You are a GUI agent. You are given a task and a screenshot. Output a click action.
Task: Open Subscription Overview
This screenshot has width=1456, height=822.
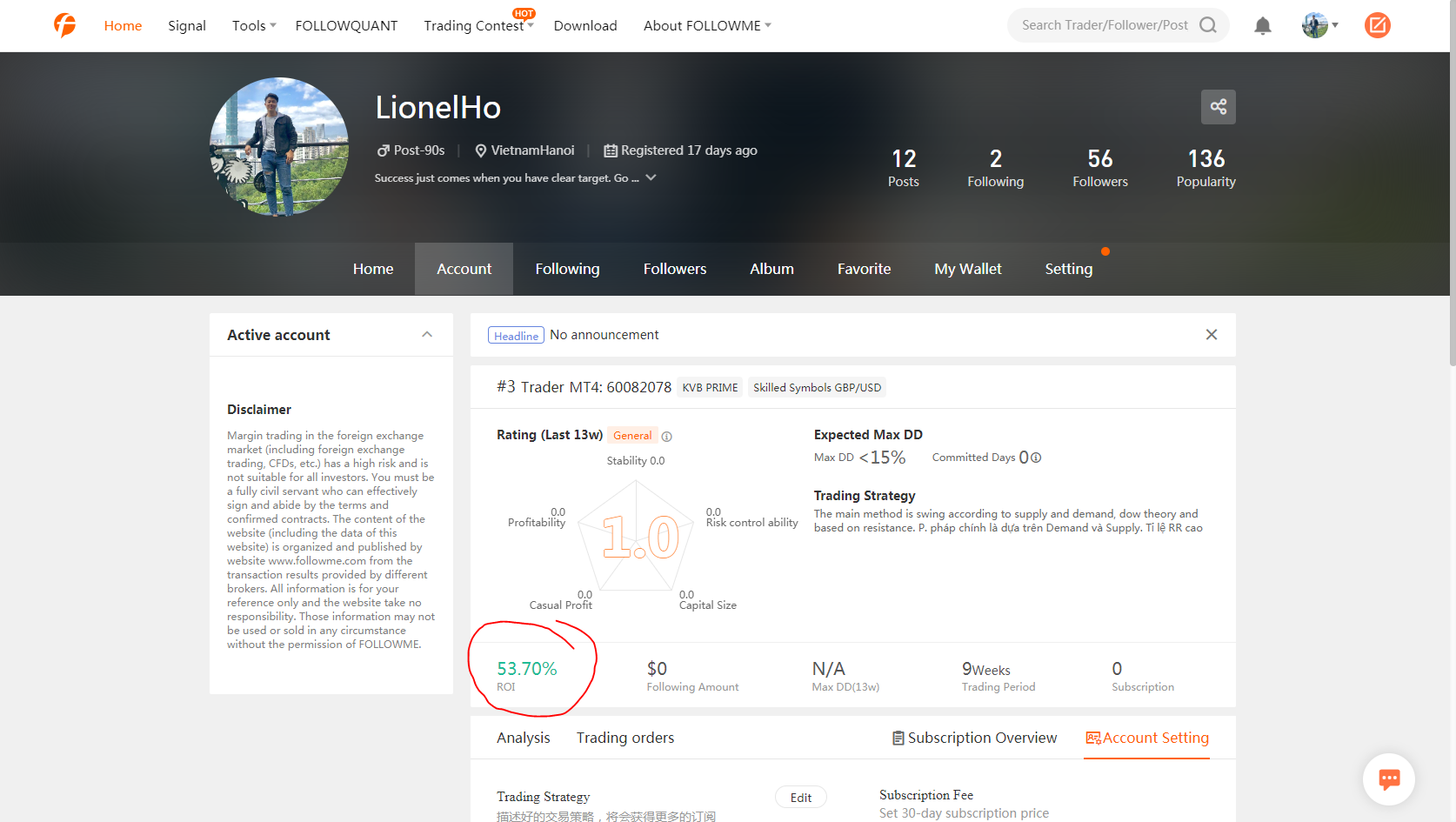click(975, 738)
